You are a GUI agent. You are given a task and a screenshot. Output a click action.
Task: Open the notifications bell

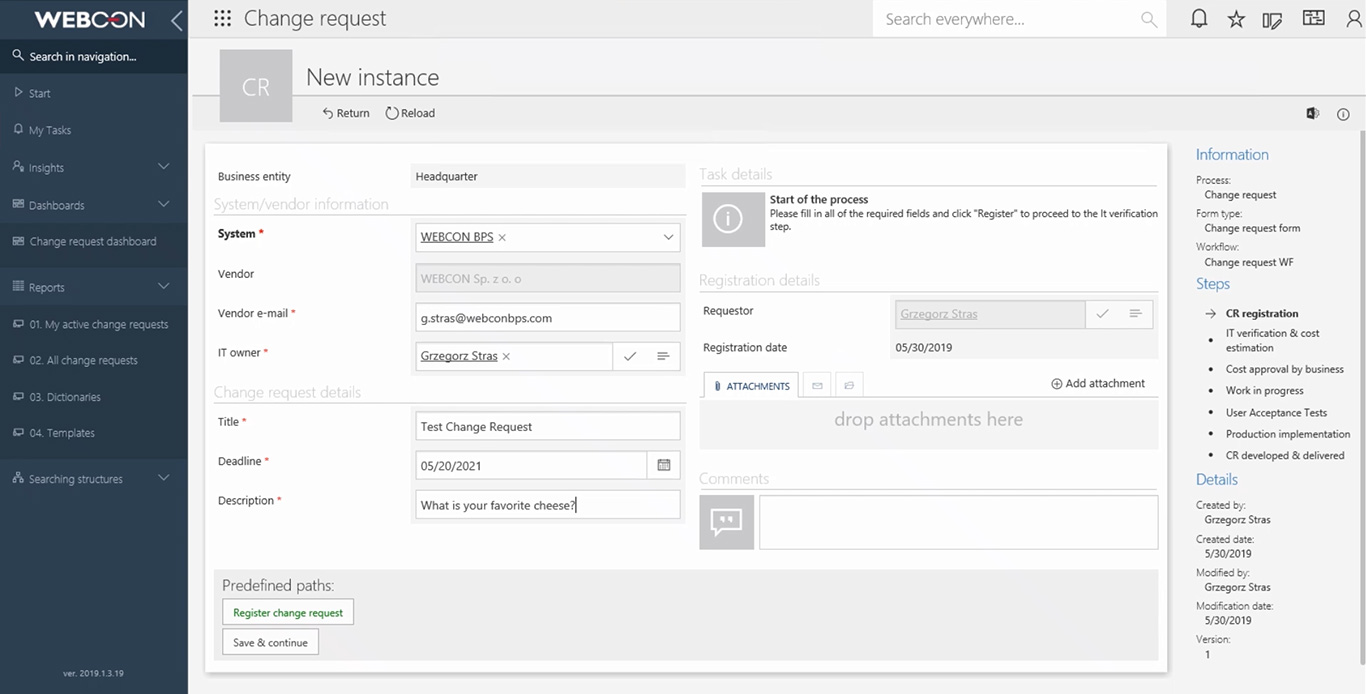coord(1198,19)
